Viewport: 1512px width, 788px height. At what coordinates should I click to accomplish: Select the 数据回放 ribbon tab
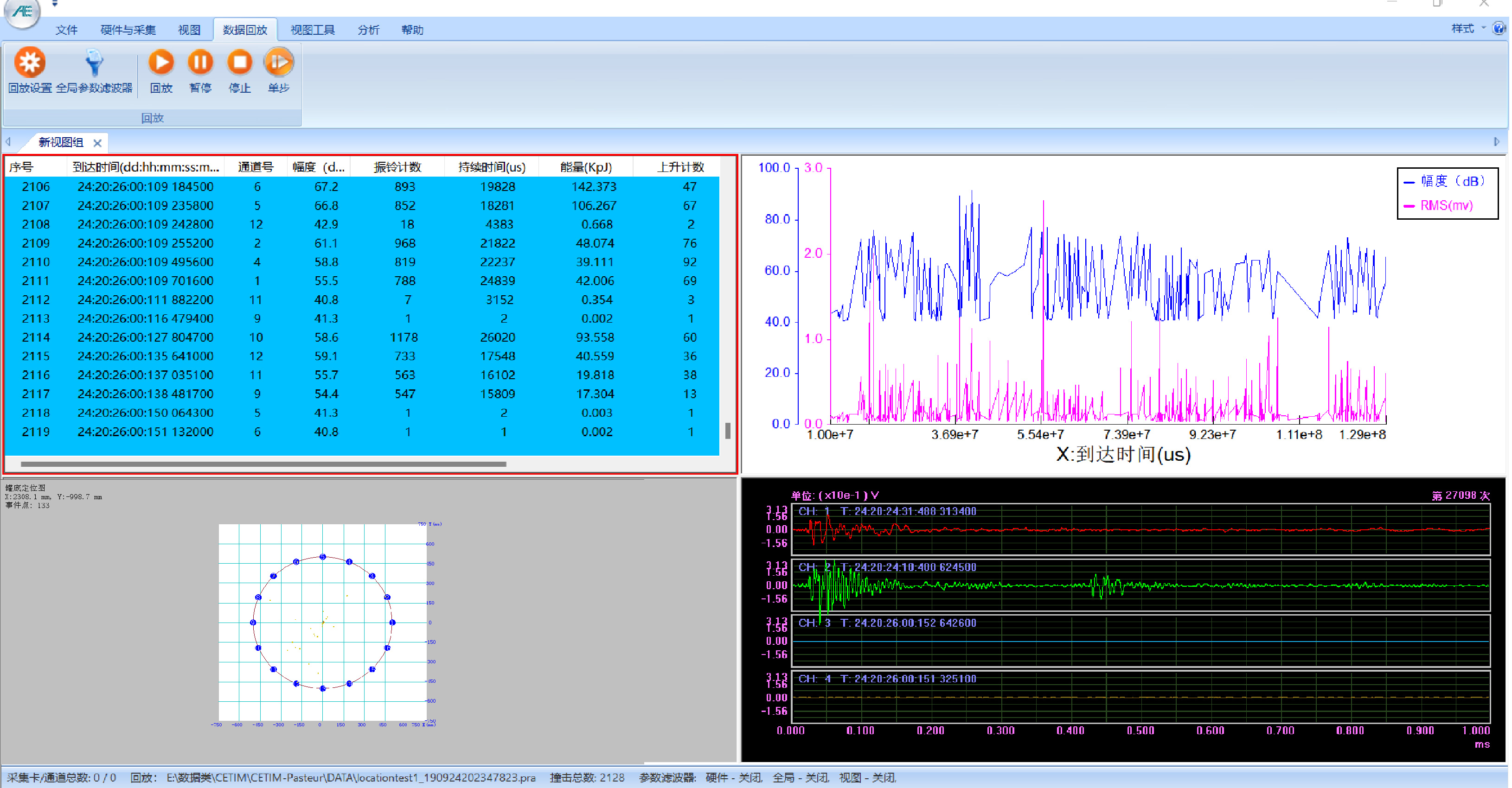click(x=245, y=30)
